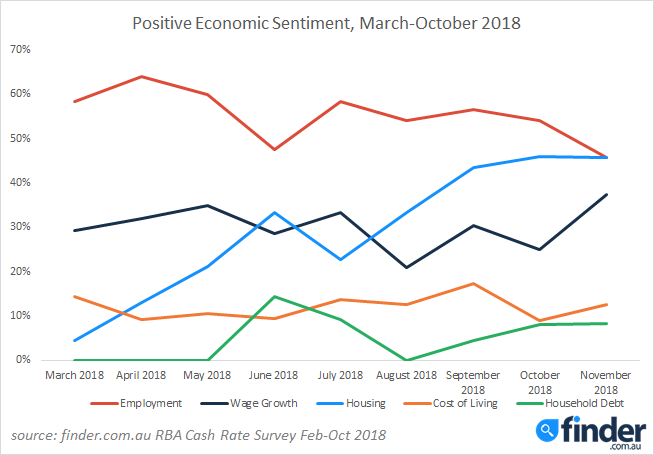Click the June 2018 axis label
Viewport: 654px width, 455px height.
(x=274, y=375)
